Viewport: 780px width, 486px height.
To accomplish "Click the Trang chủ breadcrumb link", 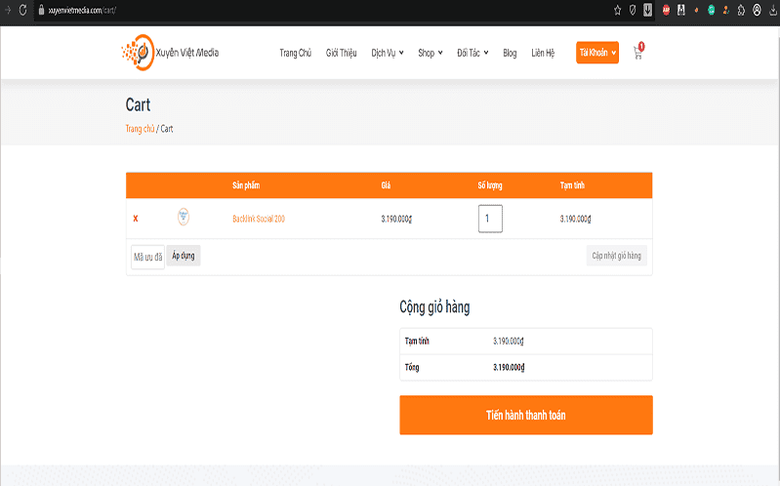I will pyautogui.click(x=140, y=129).
